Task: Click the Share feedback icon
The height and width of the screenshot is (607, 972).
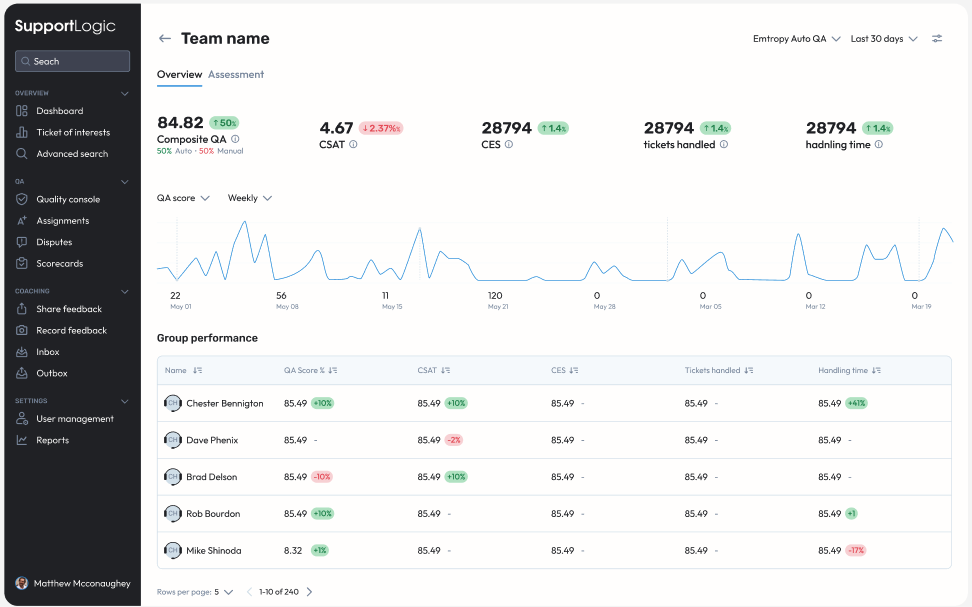Action: [x=22, y=309]
